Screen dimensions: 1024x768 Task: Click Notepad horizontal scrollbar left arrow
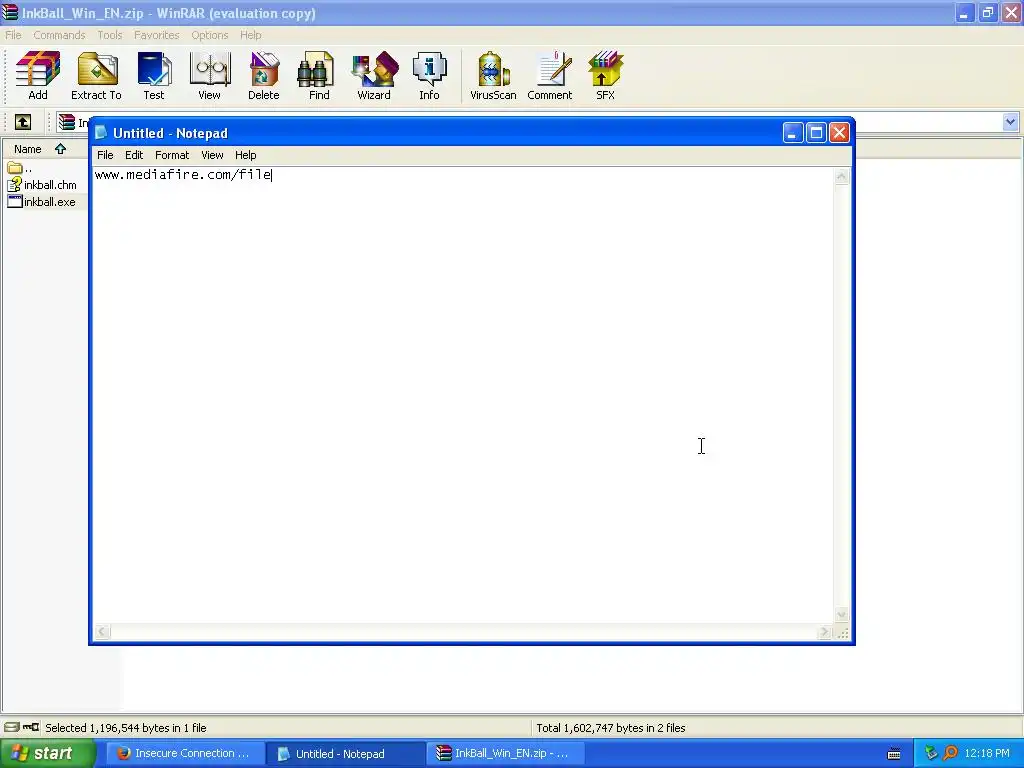[x=102, y=632]
